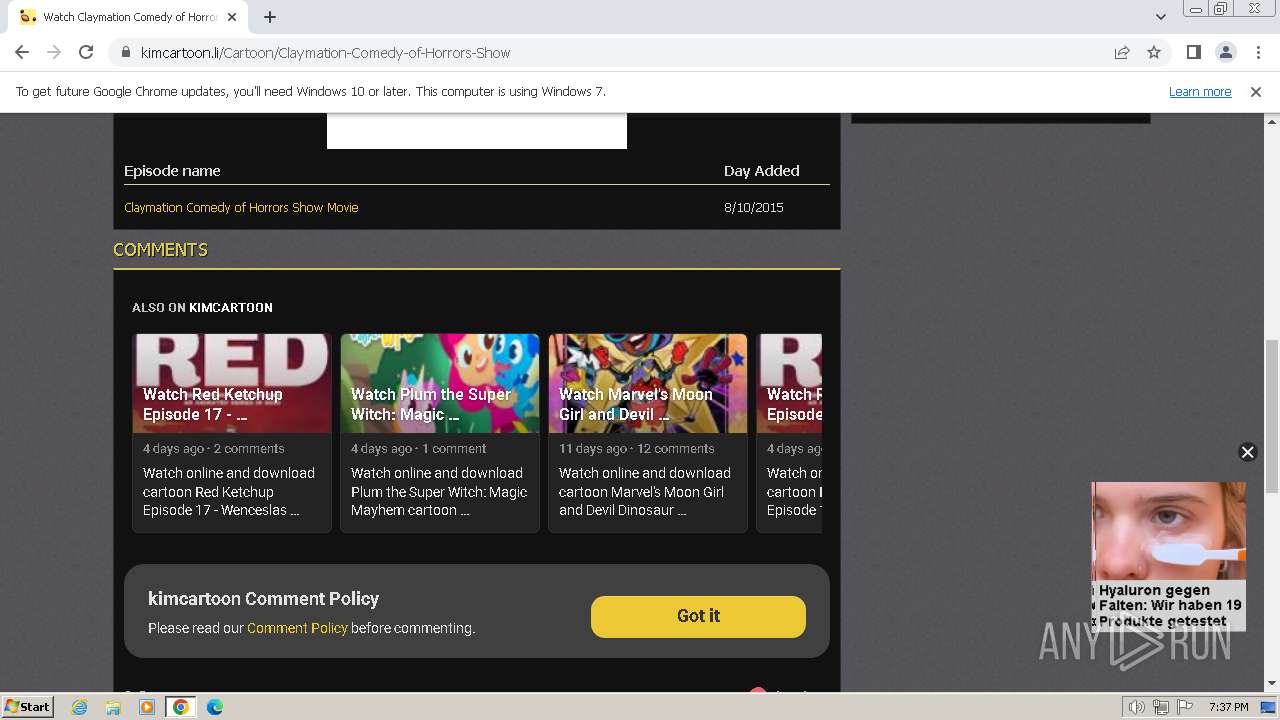Viewport: 1280px width, 720px height.
Task: Close the Claymation Comedy of Horrors tab
Action: click(x=232, y=17)
